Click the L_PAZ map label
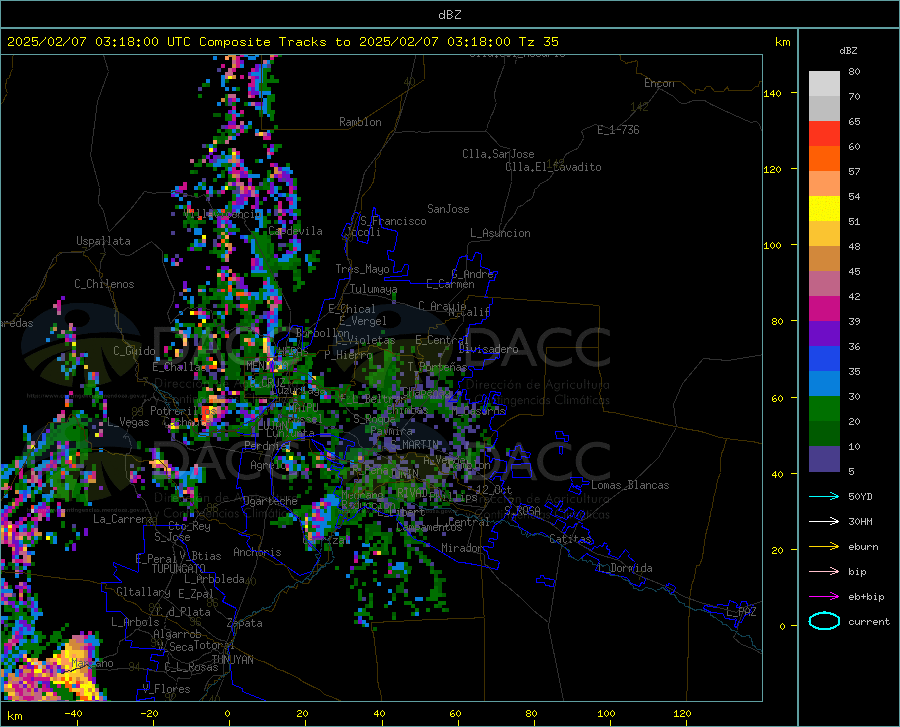The image size is (900, 727). (741, 612)
